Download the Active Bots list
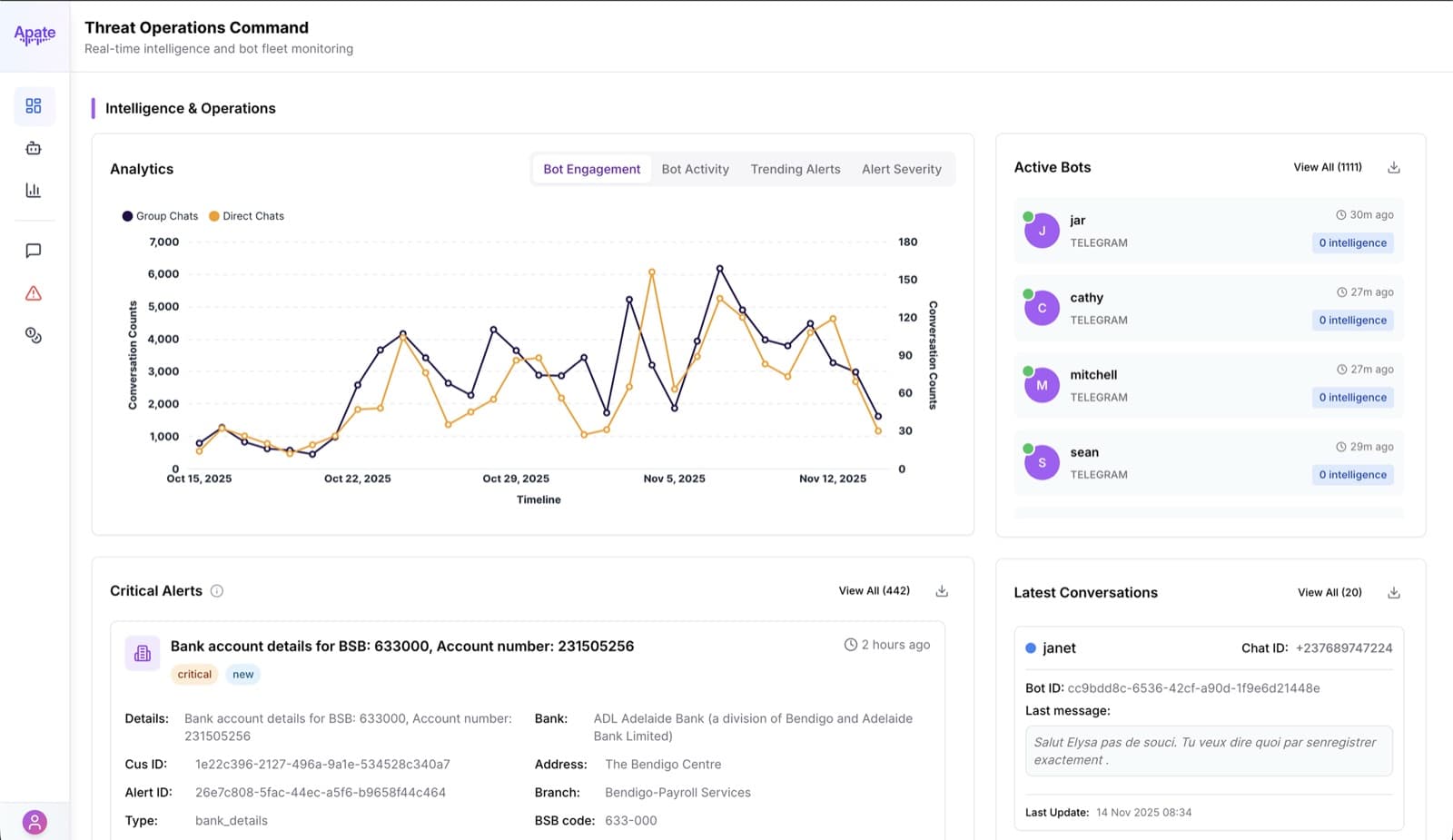 coord(1394,167)
